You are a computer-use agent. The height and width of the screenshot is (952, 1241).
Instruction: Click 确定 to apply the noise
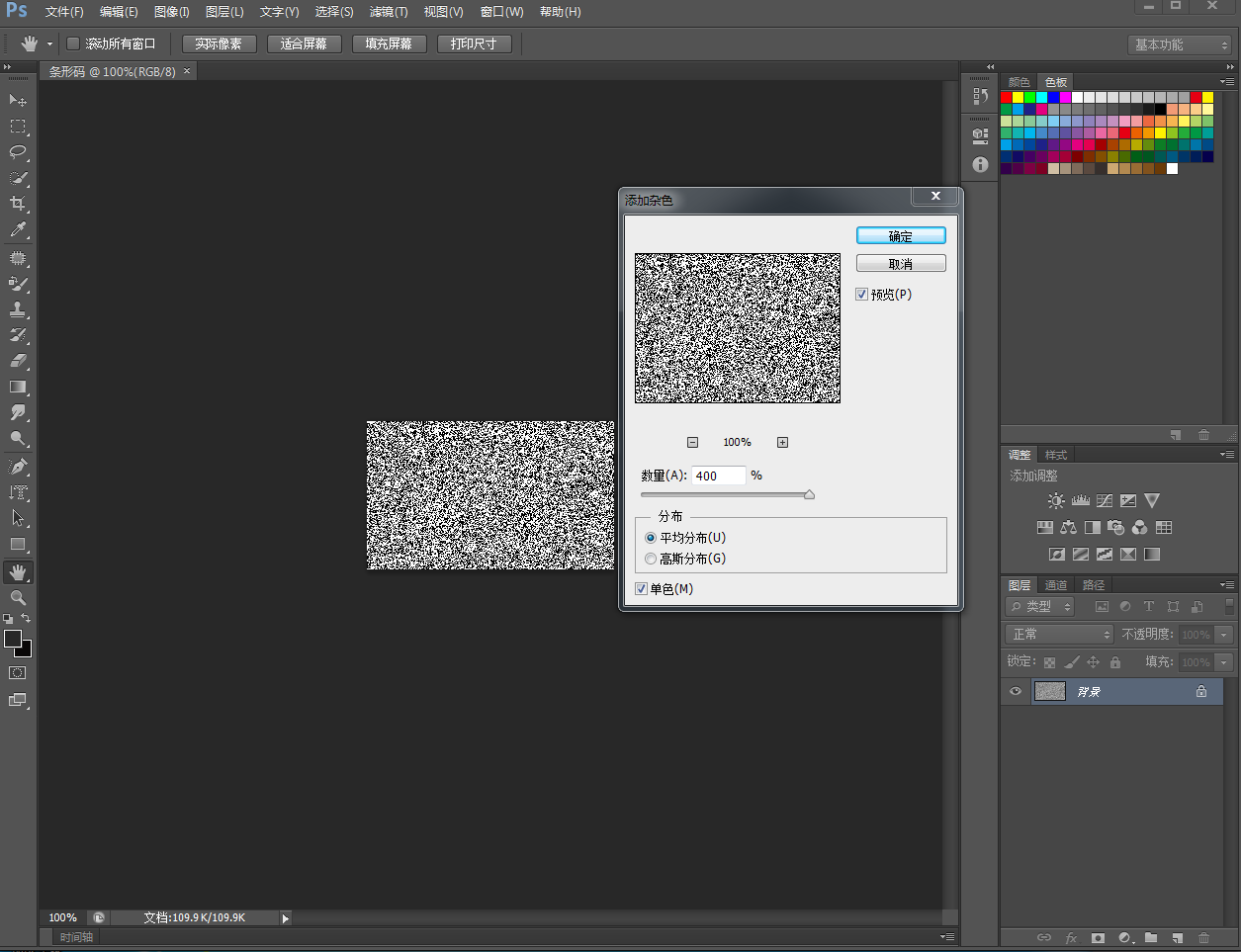(900, 236)
